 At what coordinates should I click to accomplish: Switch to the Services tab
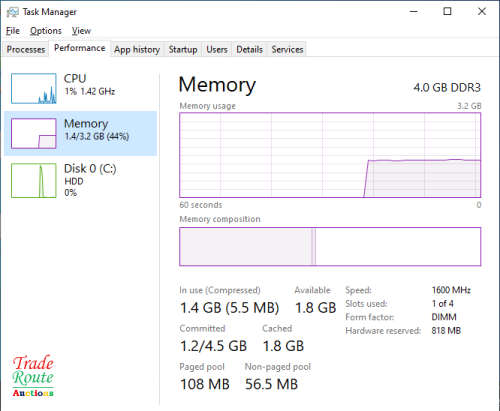pos(287,49)
